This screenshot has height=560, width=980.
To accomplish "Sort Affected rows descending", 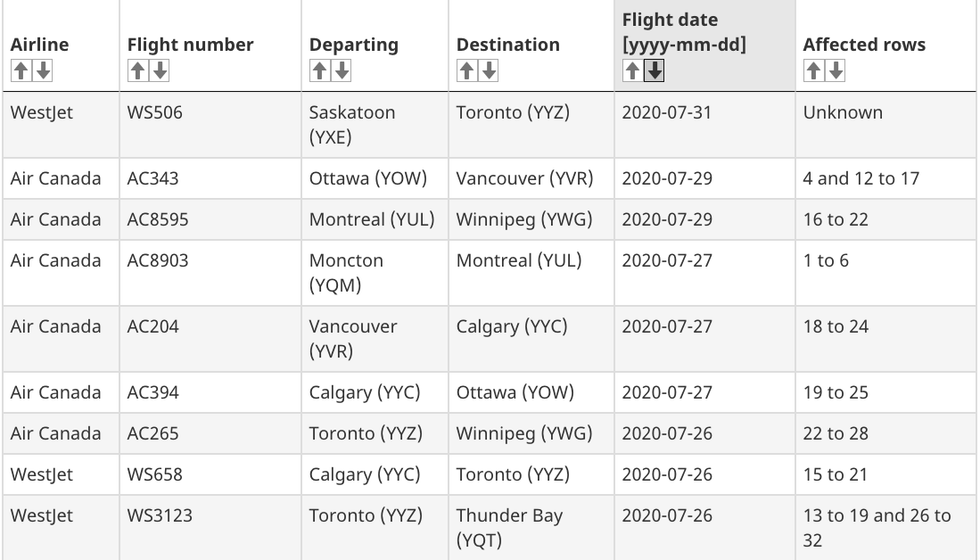I will 835,71.
